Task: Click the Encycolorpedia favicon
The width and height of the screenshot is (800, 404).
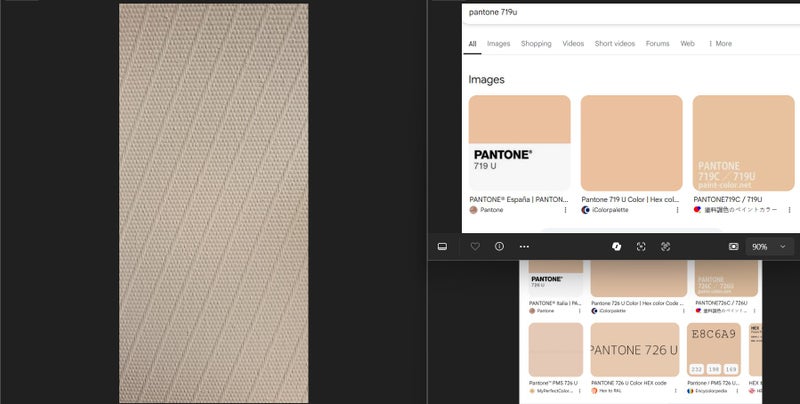Action: pos(690,391)
